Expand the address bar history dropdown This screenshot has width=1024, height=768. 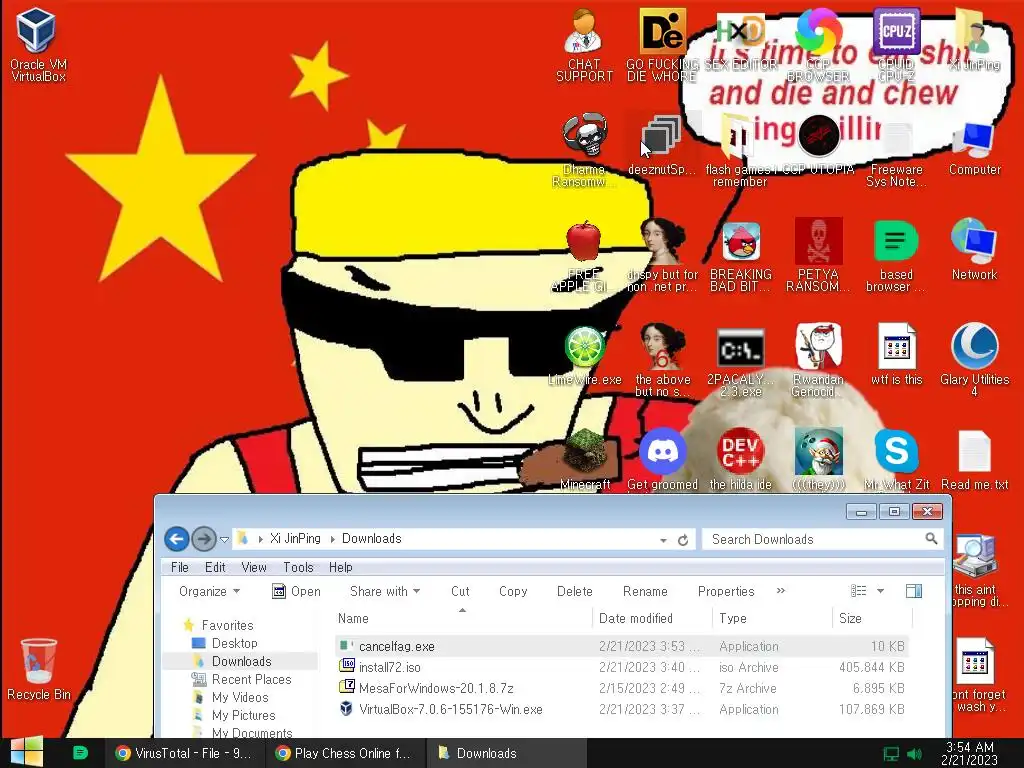coord(664,540)
